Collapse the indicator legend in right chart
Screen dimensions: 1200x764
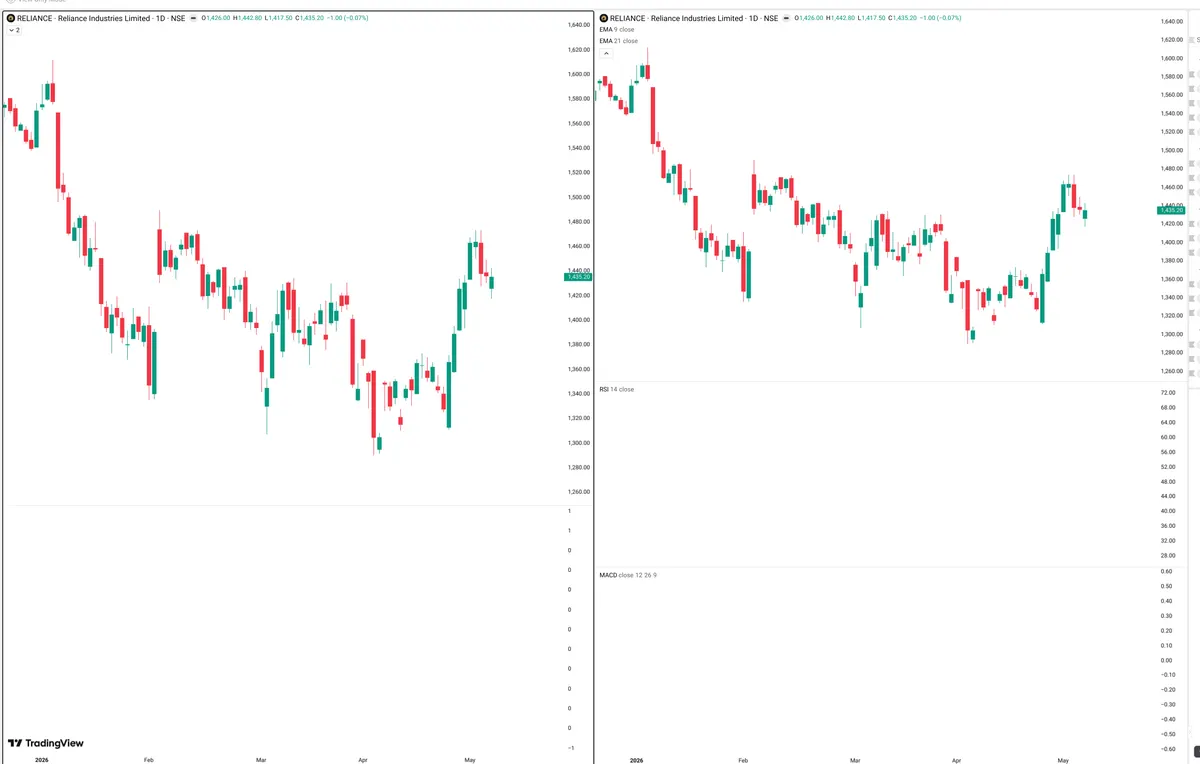(606, 53)
